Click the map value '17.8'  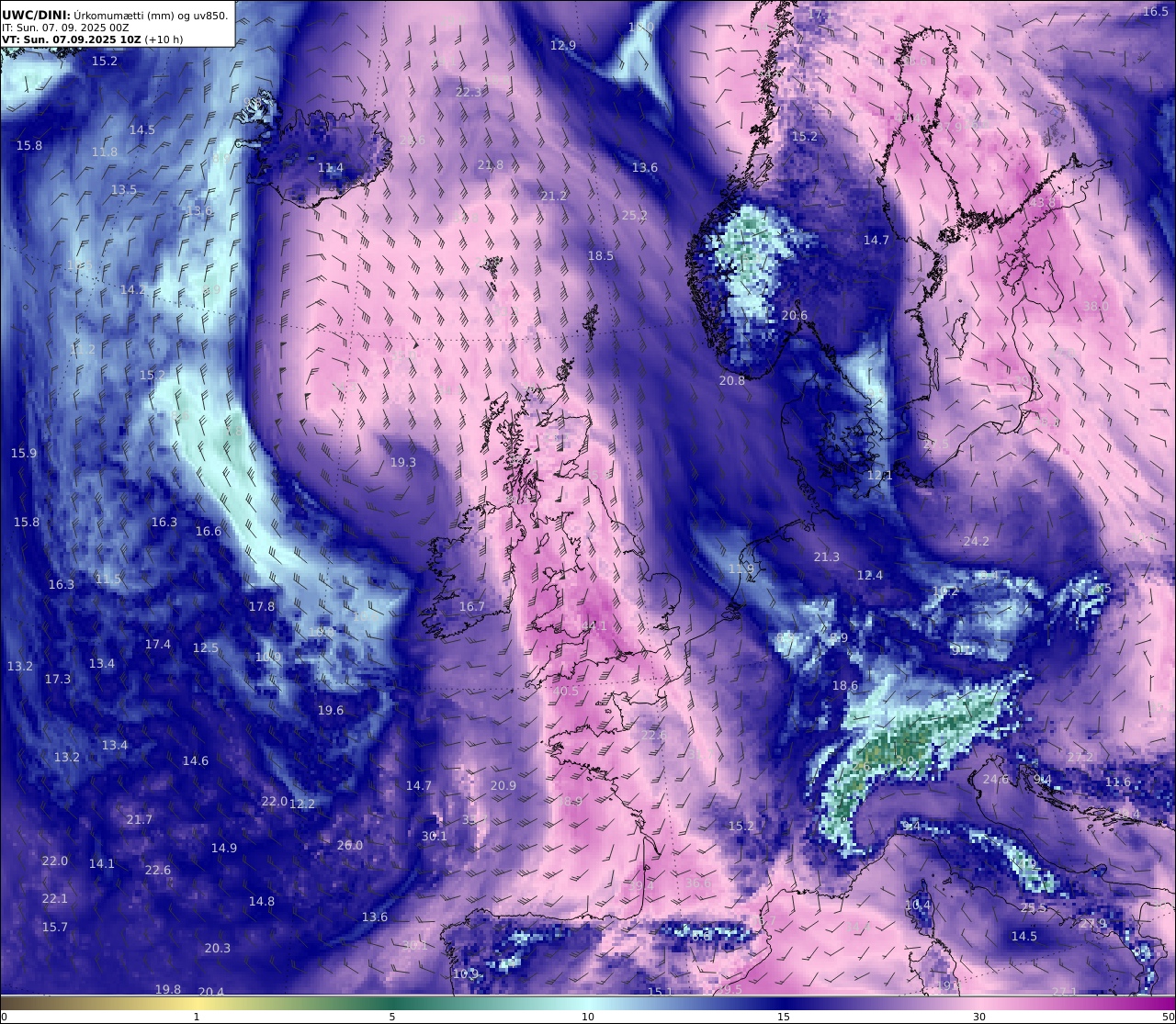tap(262, 606)
